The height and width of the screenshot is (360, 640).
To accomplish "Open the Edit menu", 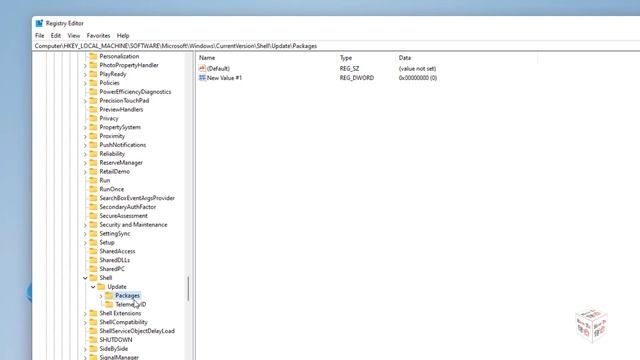I will click(x=56, y=36).
